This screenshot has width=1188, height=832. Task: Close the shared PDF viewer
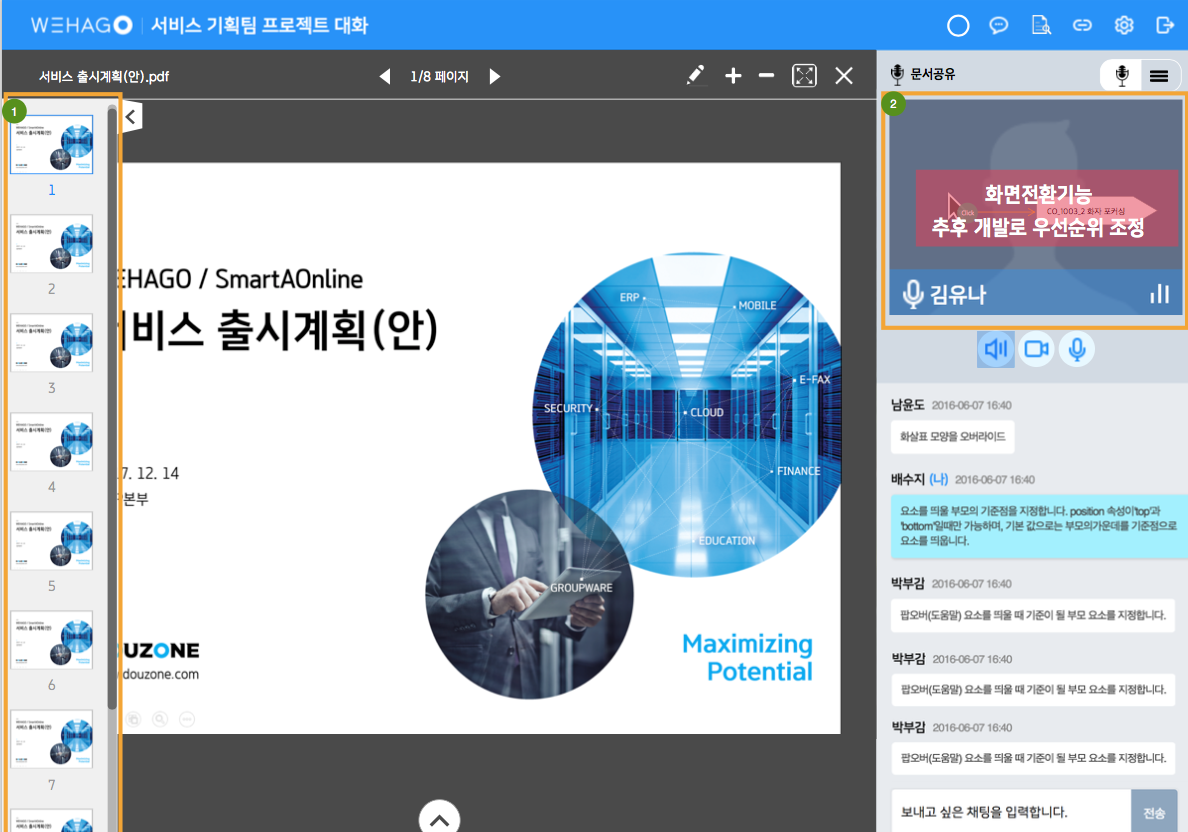click(x=843, y=76)
